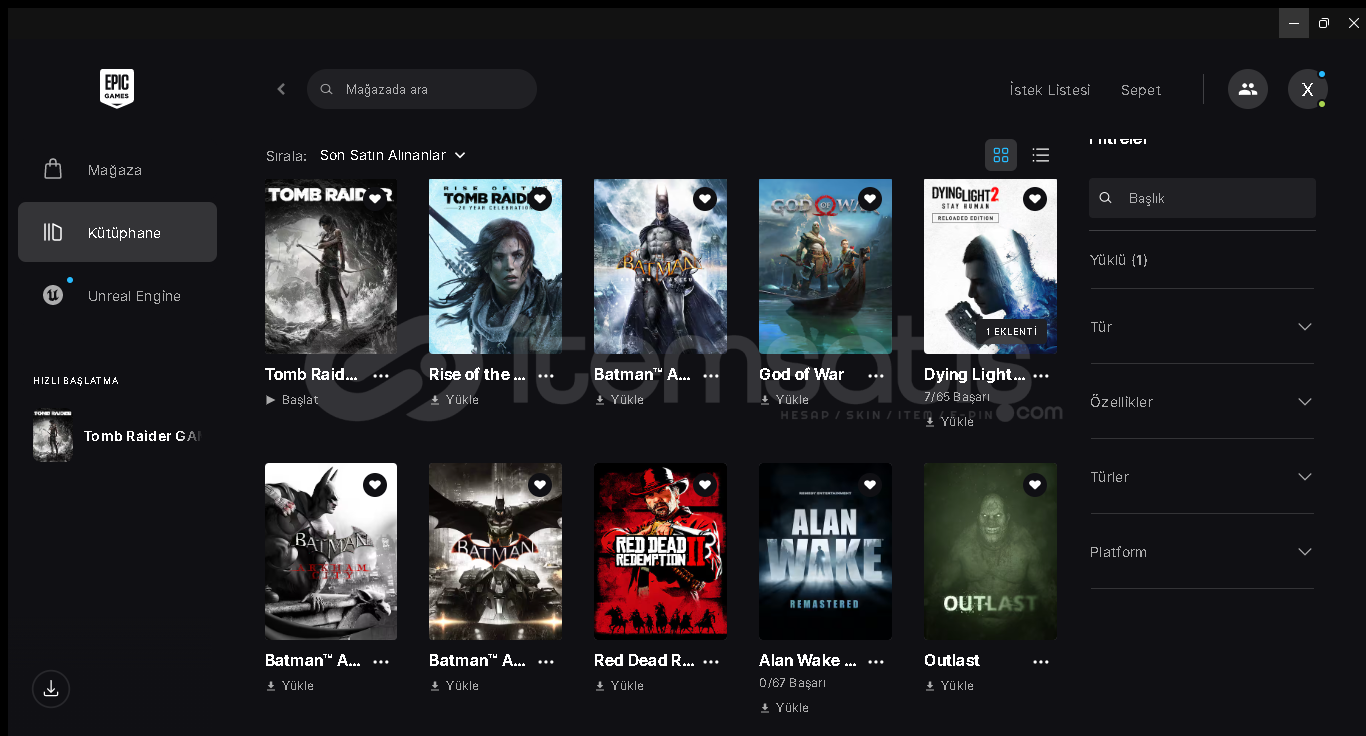
Task: Click the 0/67 Başarı achievements text
Action: tap(793, 683)
